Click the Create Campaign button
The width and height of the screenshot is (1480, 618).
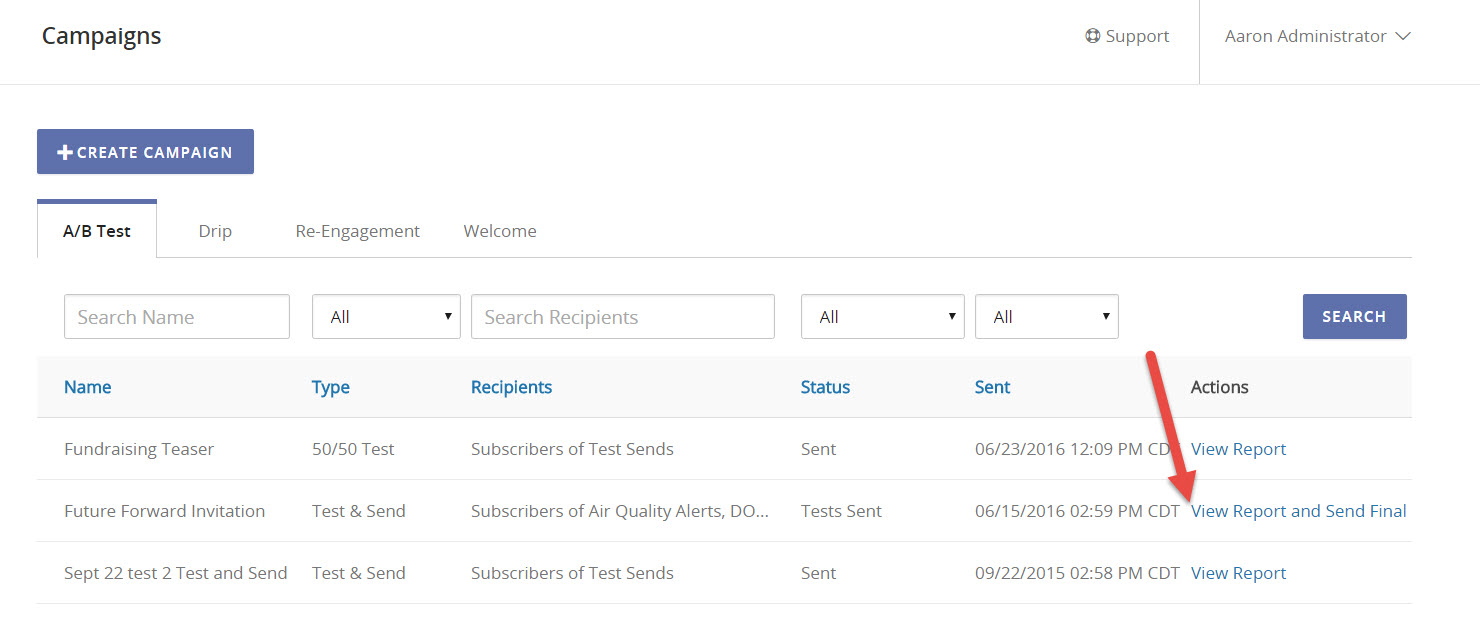coord(145,152)
